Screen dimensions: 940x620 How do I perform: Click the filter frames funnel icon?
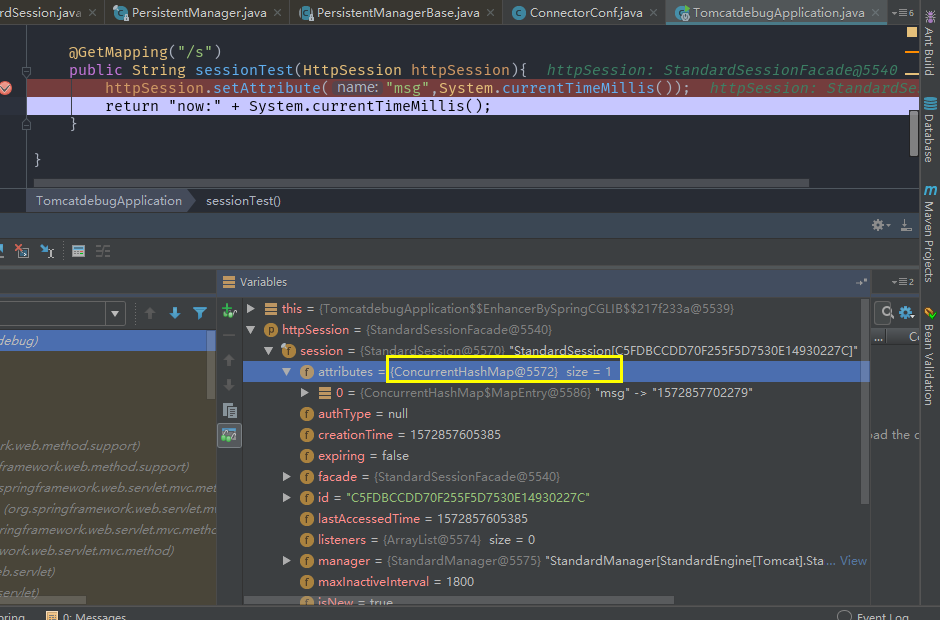pos(200,313)
